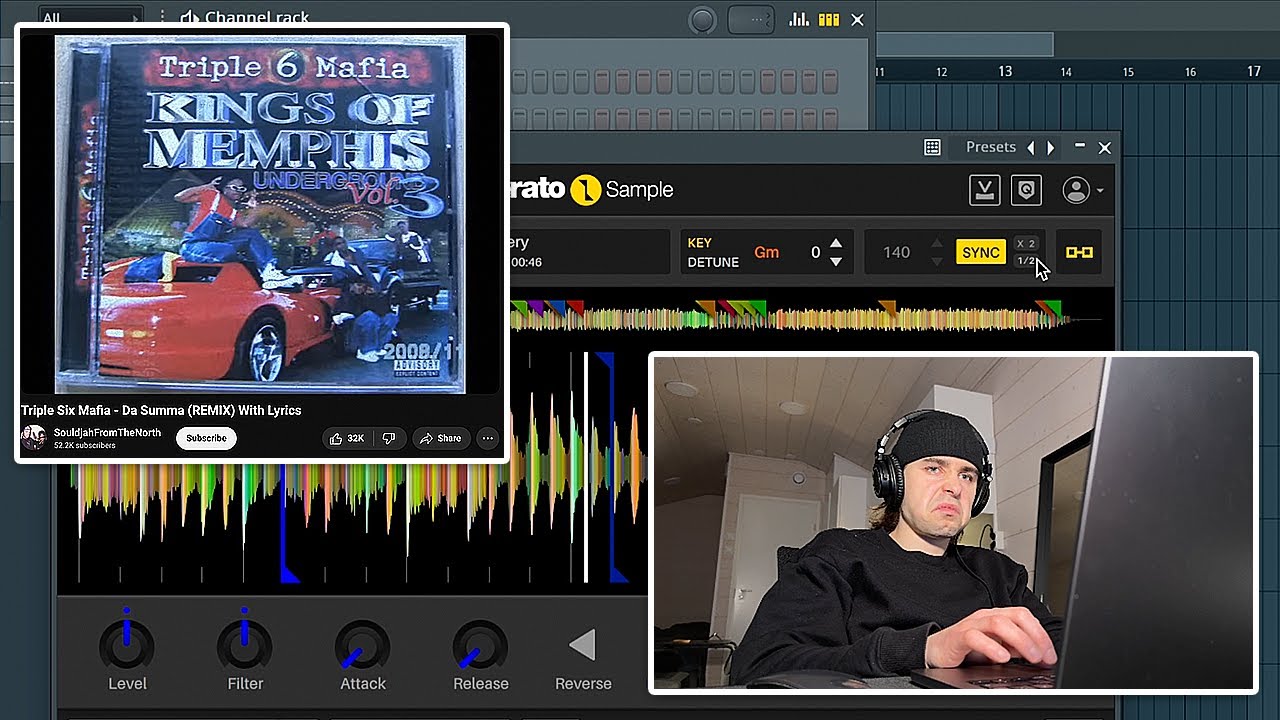Click bar 15 on the playlist ruler
This screenshot has height=720, width=1280.
(1128, 72)
